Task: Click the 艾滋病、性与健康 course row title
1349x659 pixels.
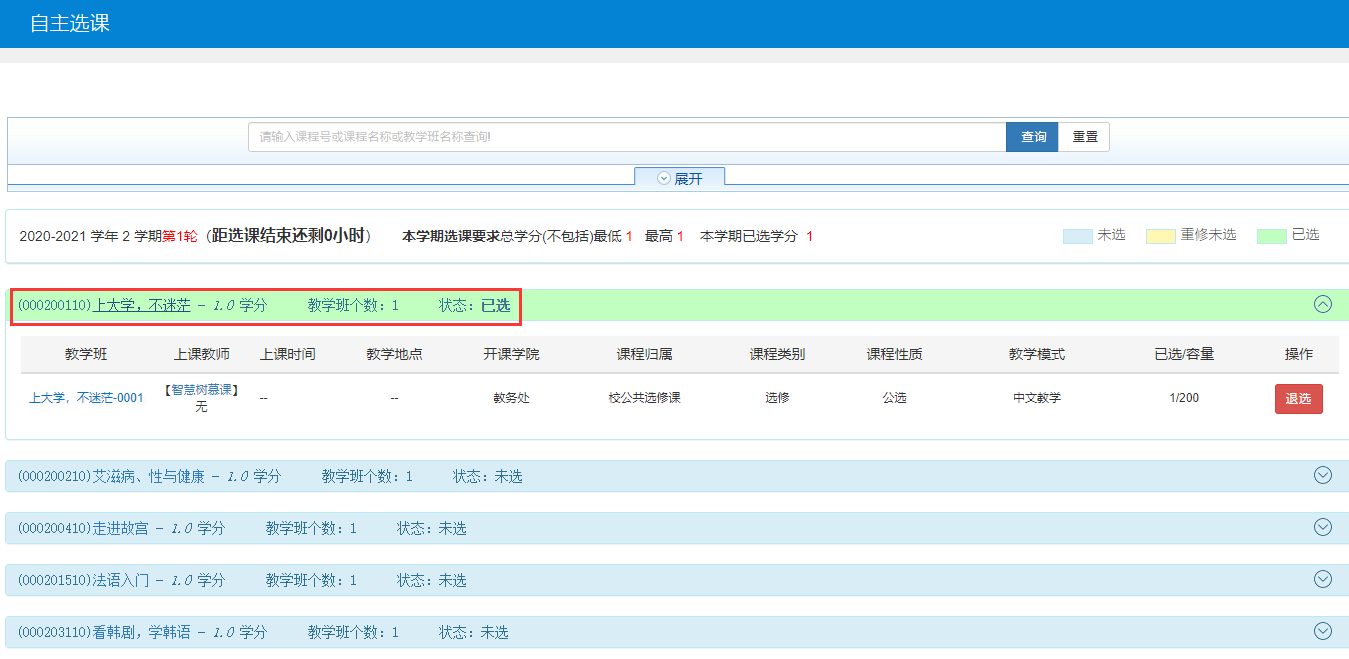Action: 148,477
